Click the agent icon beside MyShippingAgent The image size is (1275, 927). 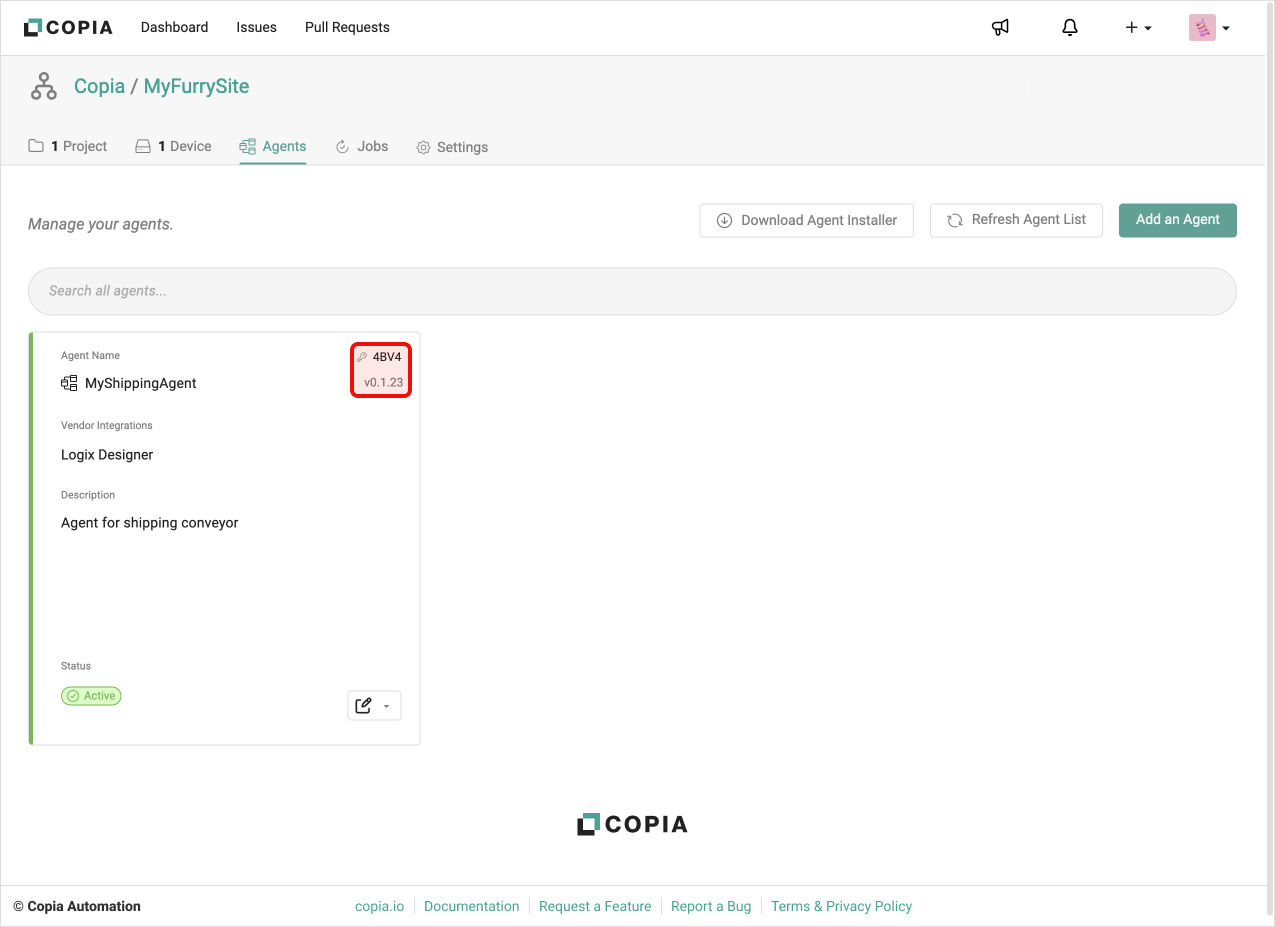(69, 383)
